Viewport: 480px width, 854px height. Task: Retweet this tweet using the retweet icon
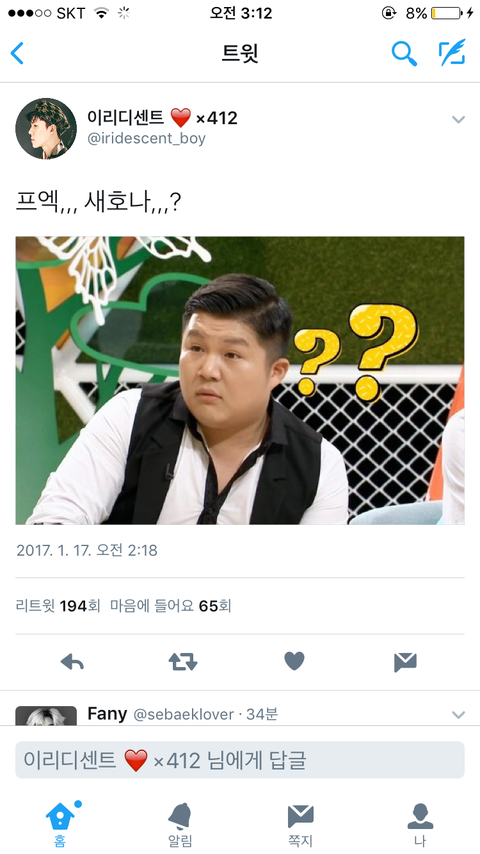click(x=183, y=662)
